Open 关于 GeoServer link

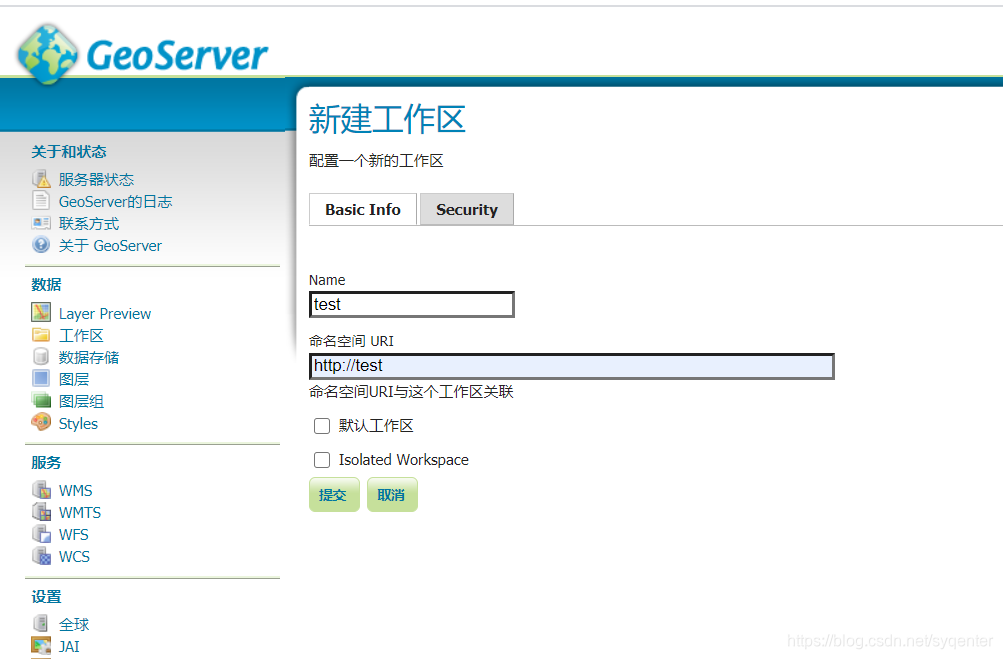tap(110, 246)
